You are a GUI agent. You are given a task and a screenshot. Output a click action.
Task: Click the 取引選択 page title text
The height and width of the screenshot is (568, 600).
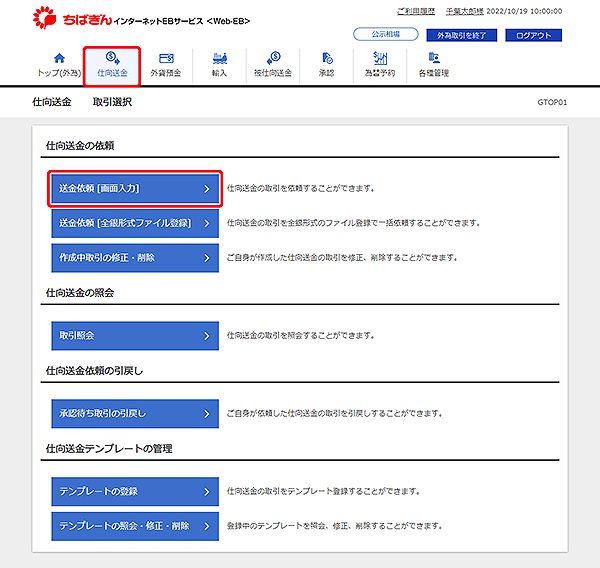pos(112,102)
